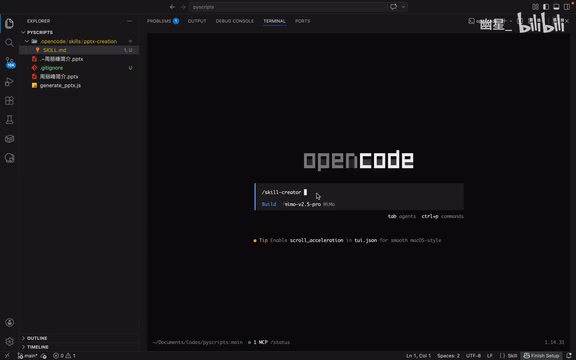Click the /skill-creator prompt input in opencode
The image size is (576, 360).
(360, 192)
